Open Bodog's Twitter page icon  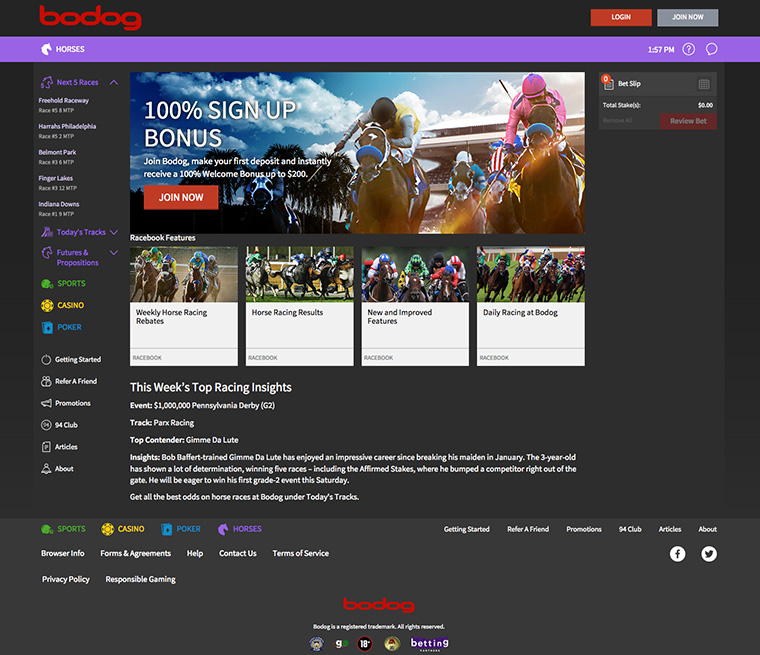pyautogui.click(x=709, y=554)
